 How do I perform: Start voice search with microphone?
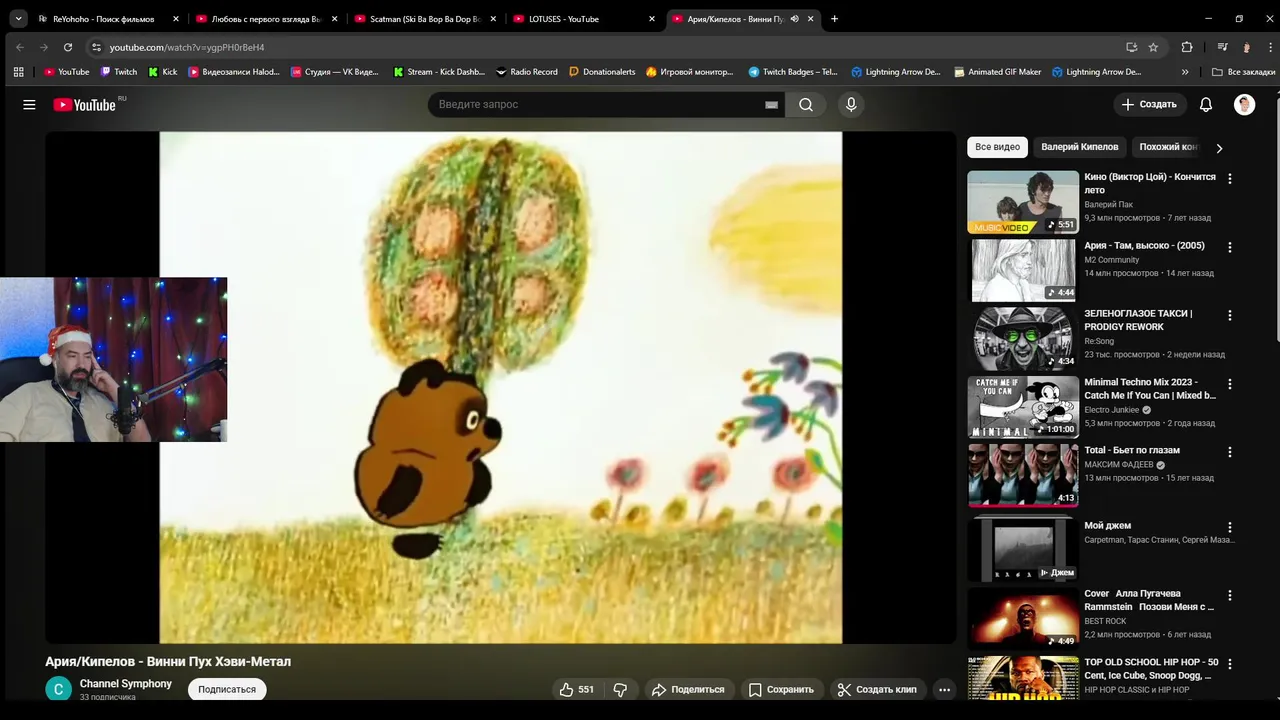pyautogui.click(x=851, y=104)
